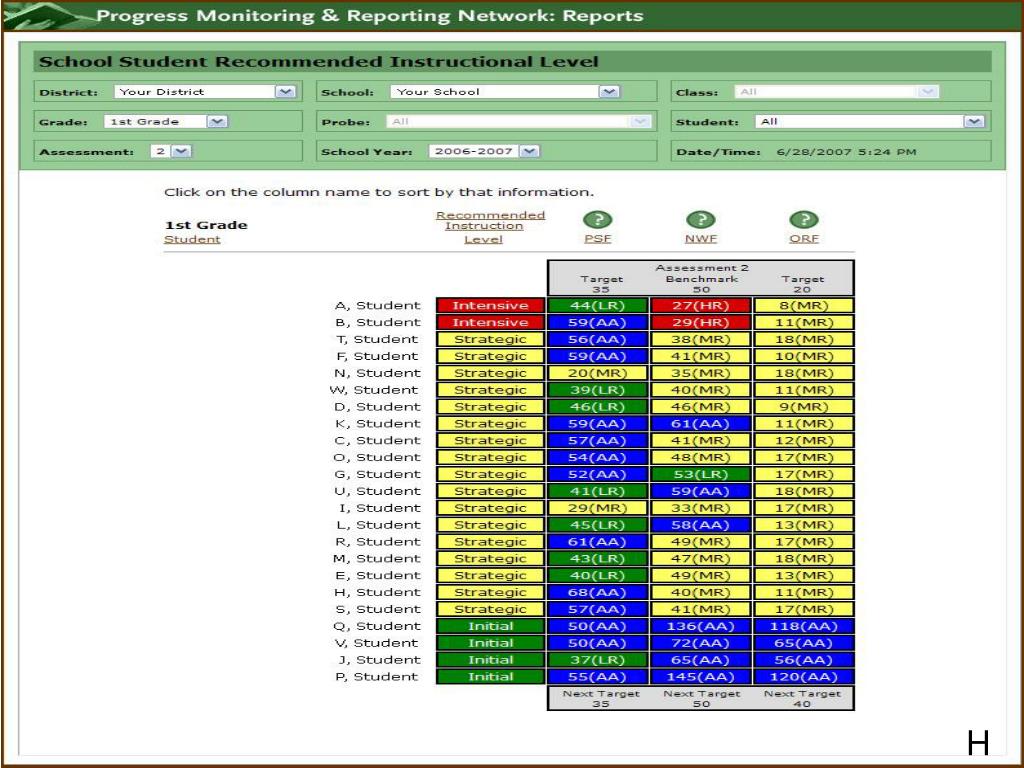Sort by Recommended Instruction Level link
The height and width of the screenshot is (768, 1024).
(490, 227)
